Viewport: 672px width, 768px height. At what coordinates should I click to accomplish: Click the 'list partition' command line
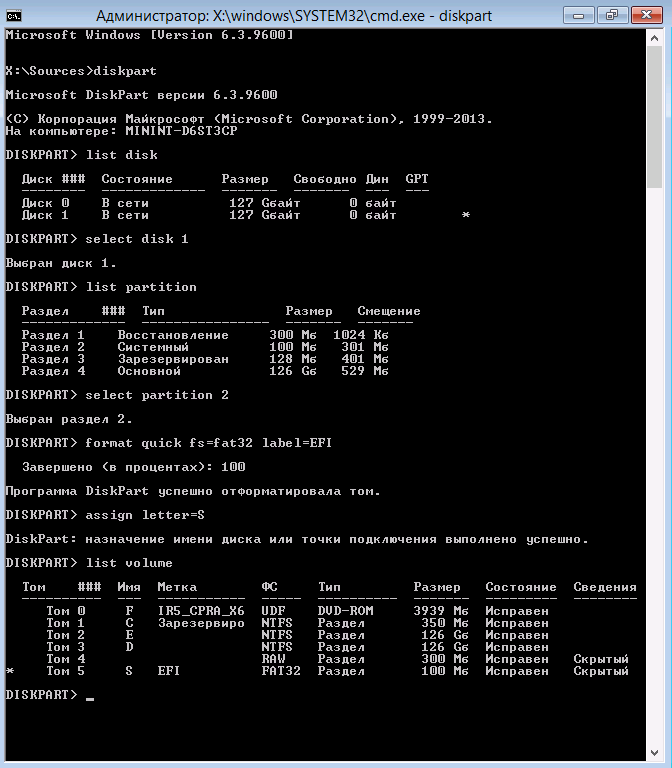(x=101, y=287)
